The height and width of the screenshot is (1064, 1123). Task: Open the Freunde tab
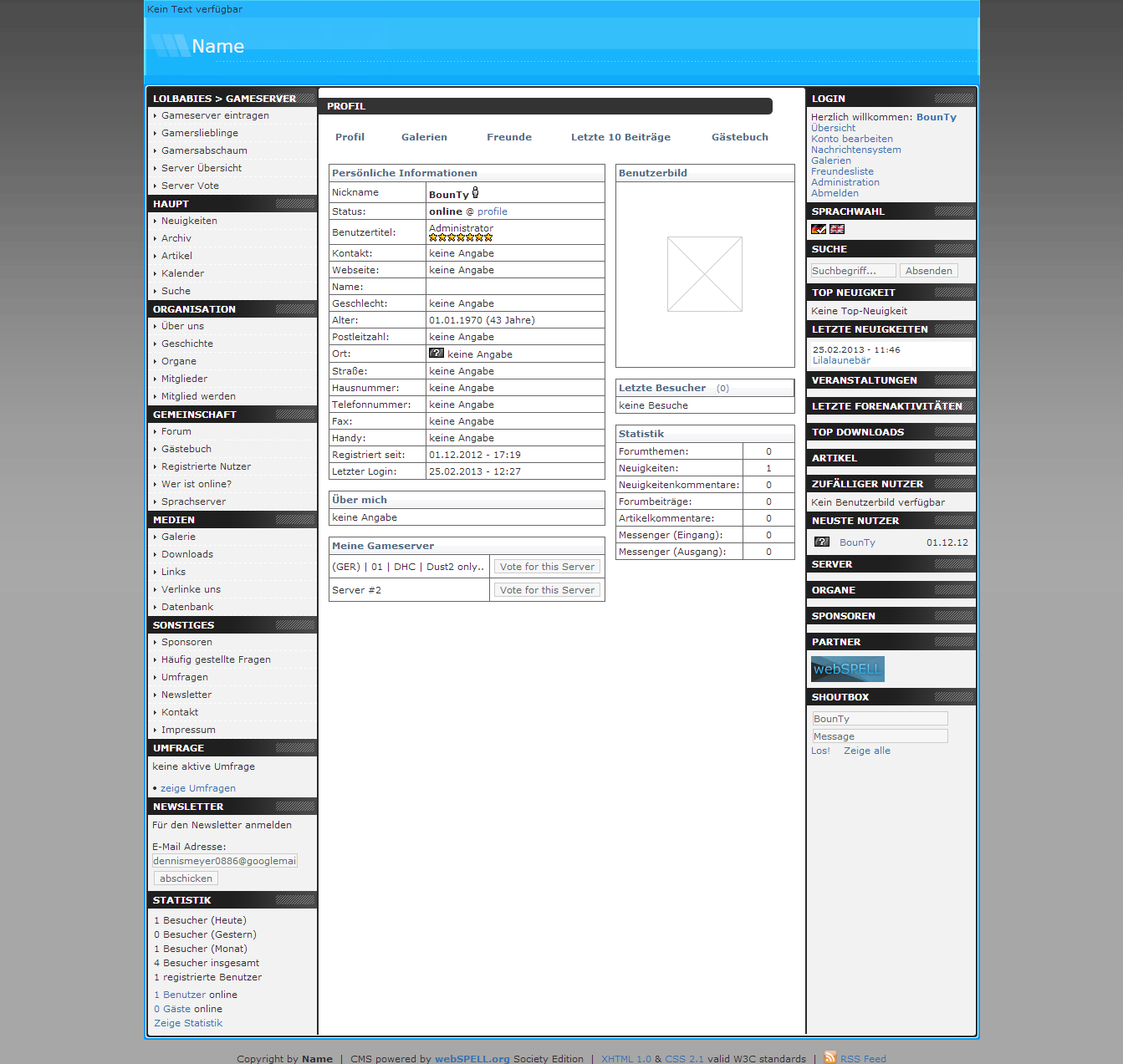509,137
